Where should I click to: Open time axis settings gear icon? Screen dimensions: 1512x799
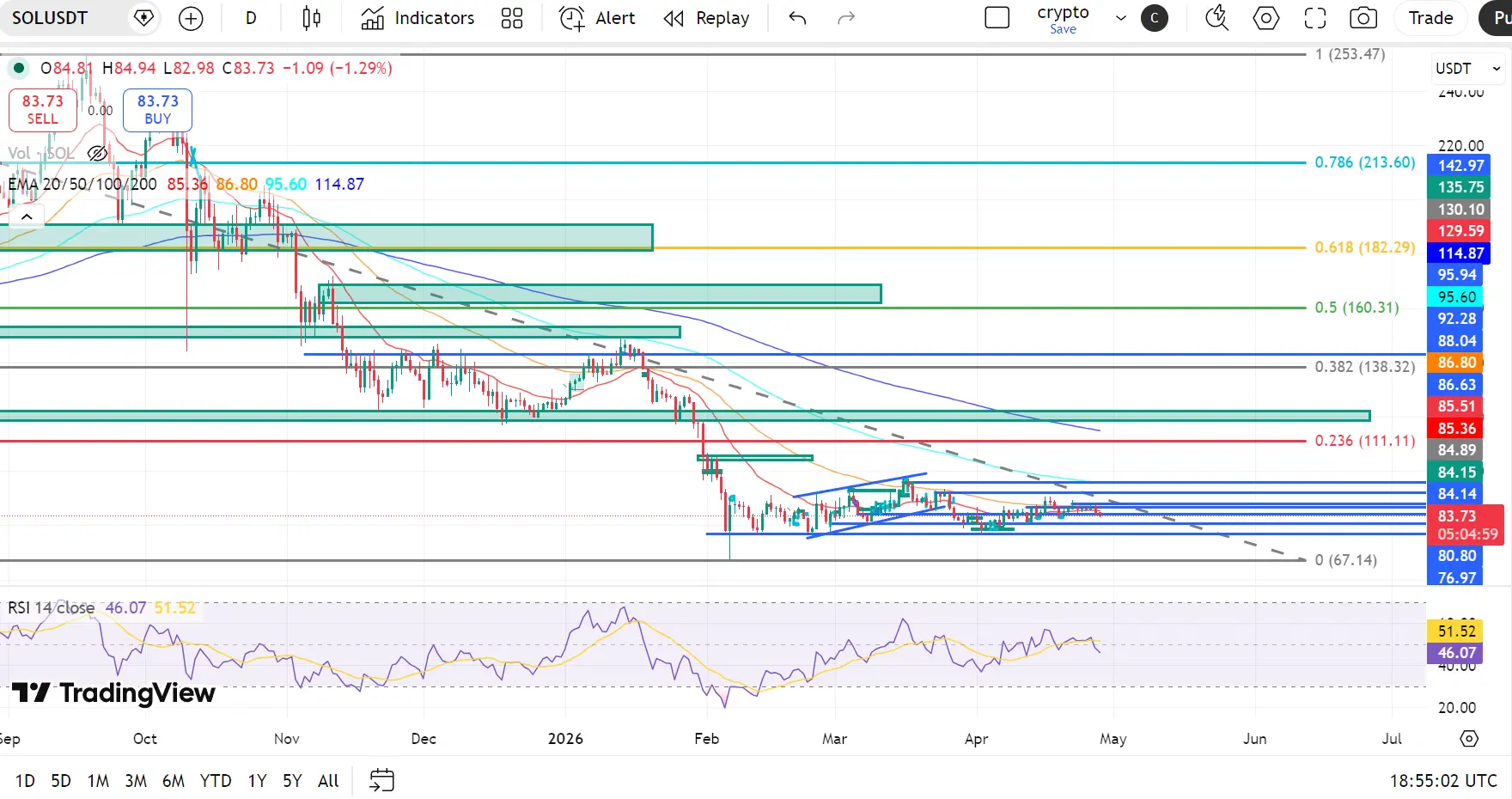point(1469,739)
